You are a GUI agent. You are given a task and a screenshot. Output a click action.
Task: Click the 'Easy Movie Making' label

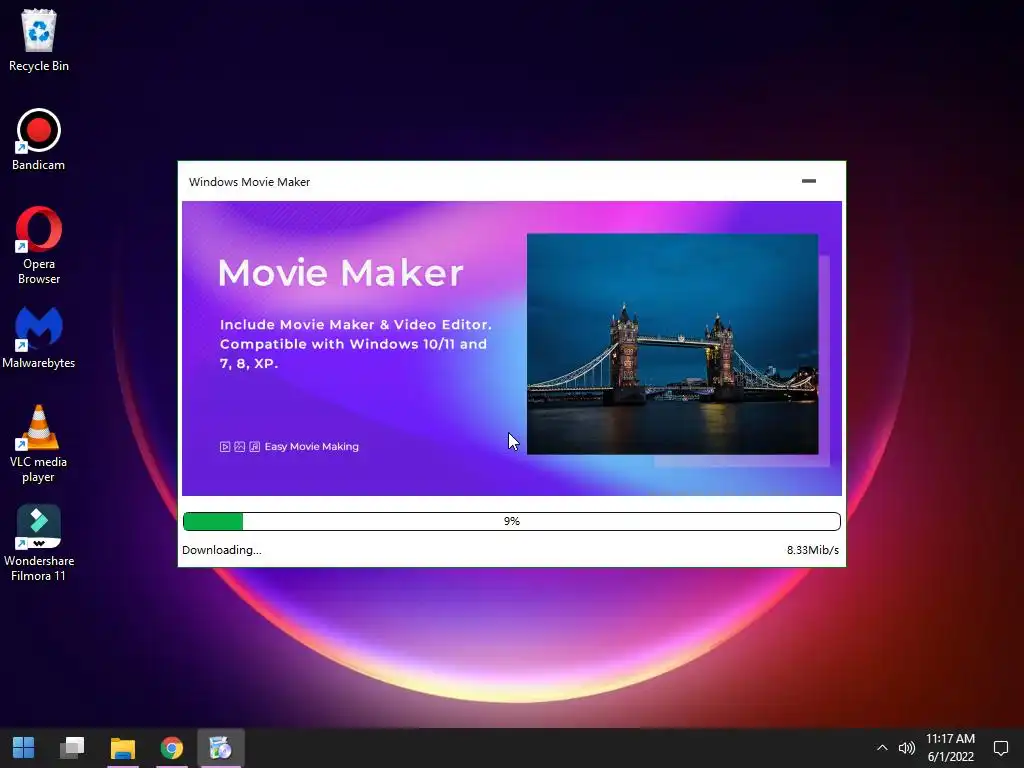(x=312, y=447)
